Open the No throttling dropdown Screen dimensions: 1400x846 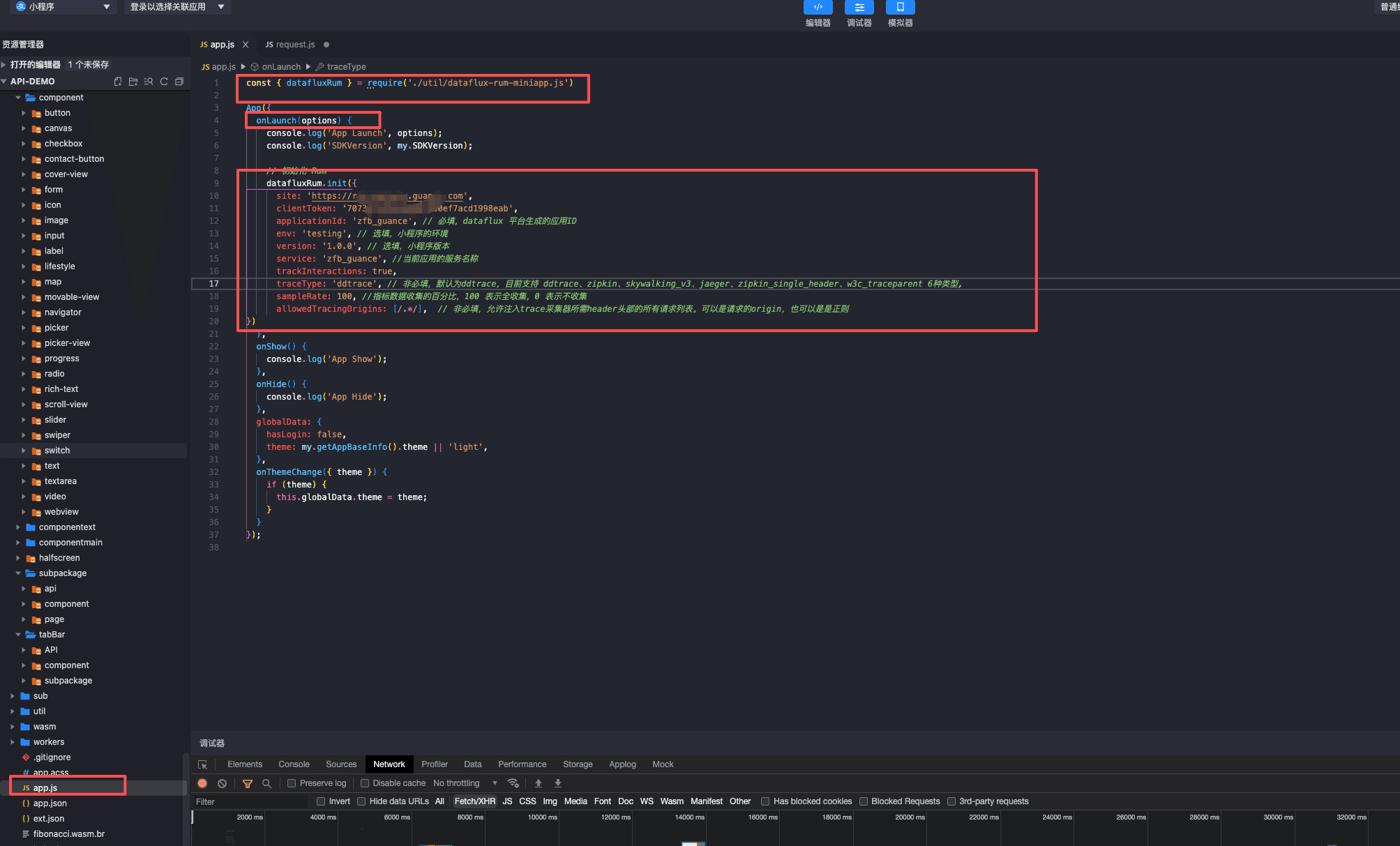click(x=465, y=783)
